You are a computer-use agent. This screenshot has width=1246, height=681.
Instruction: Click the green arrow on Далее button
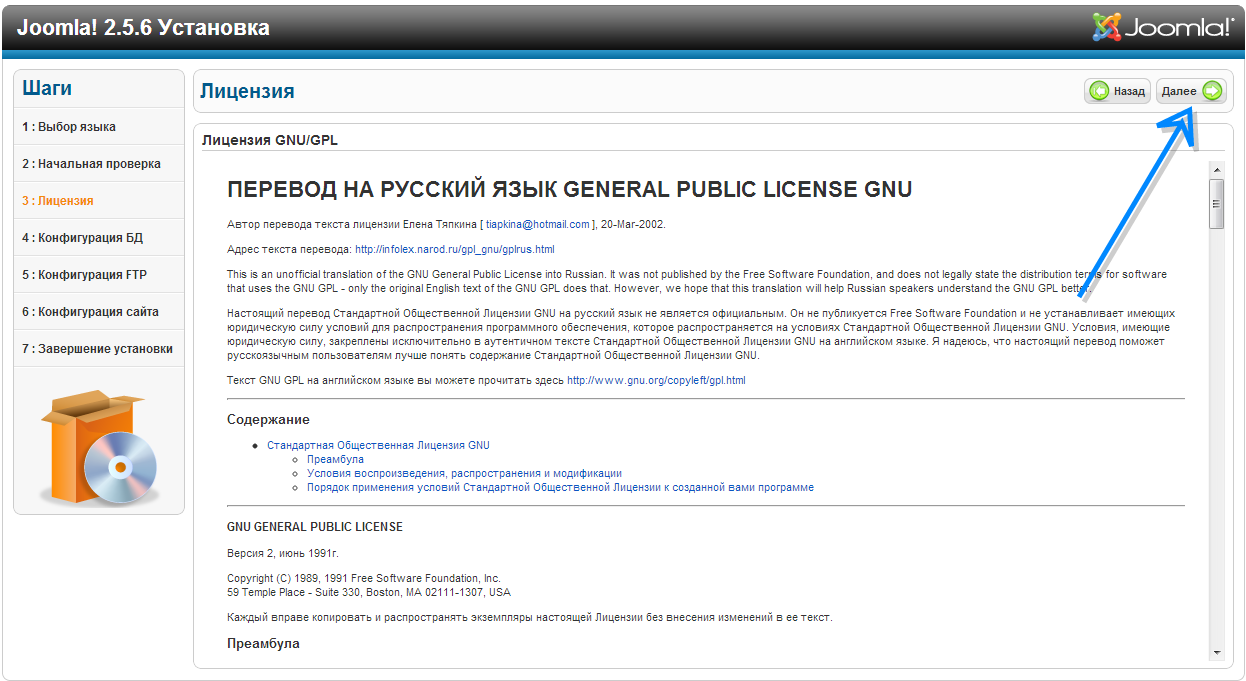point(1211,91)
